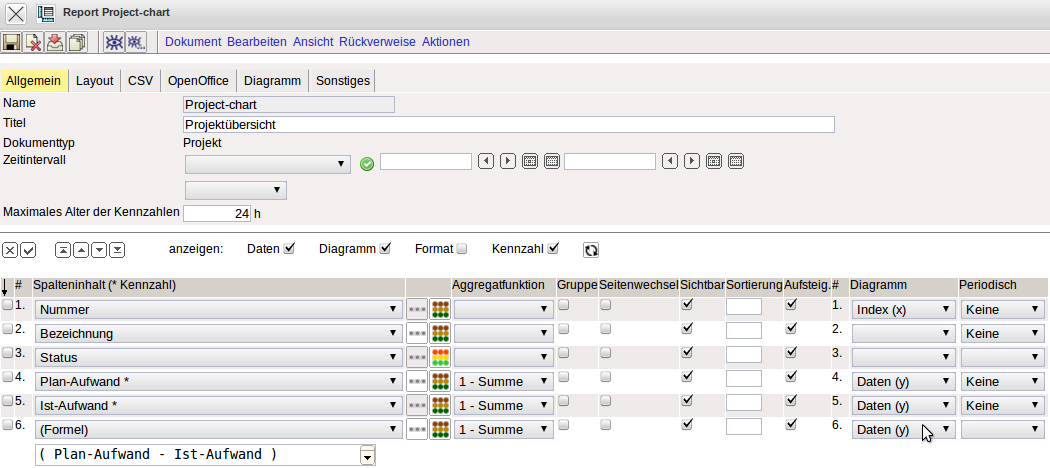Click the refresh icon beside Kennzahl checkbox
Screen dimensions: 1050x468
click(x=591, y=250)
